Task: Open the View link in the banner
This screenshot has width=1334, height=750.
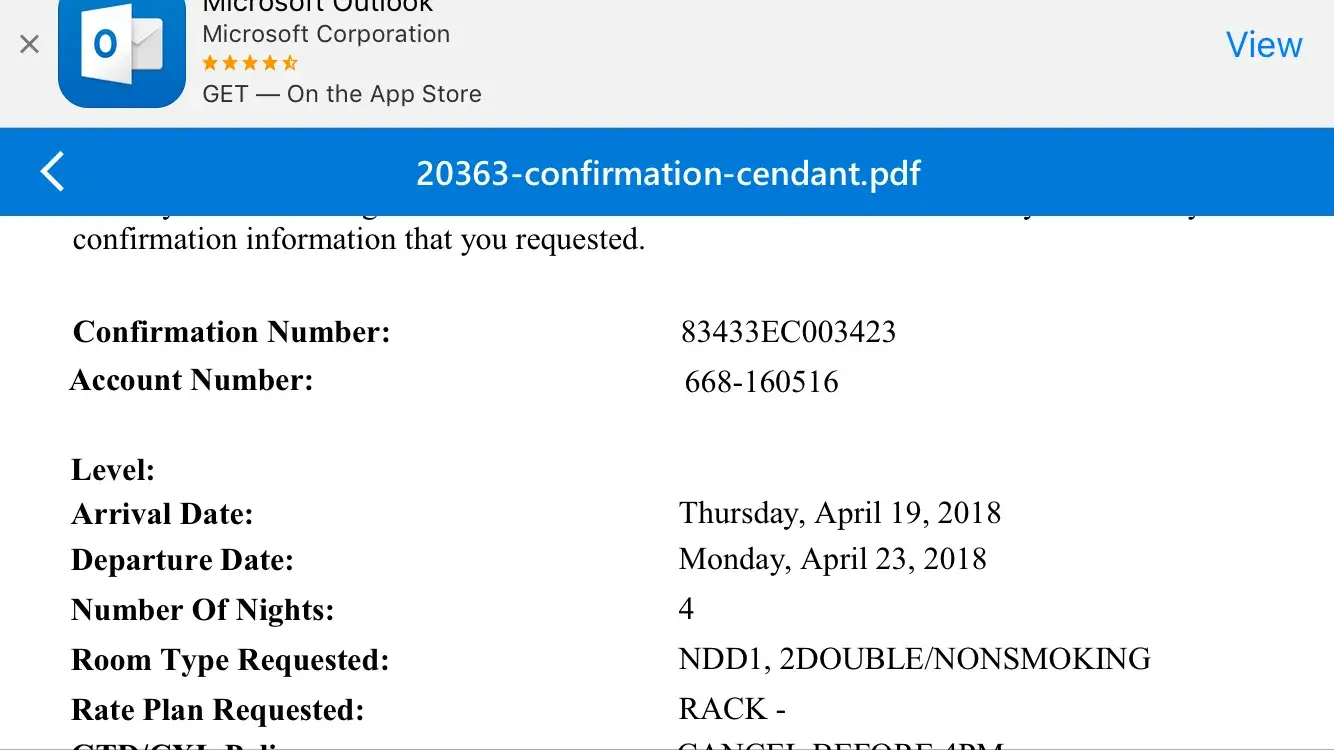Action: click(1264, 45)
